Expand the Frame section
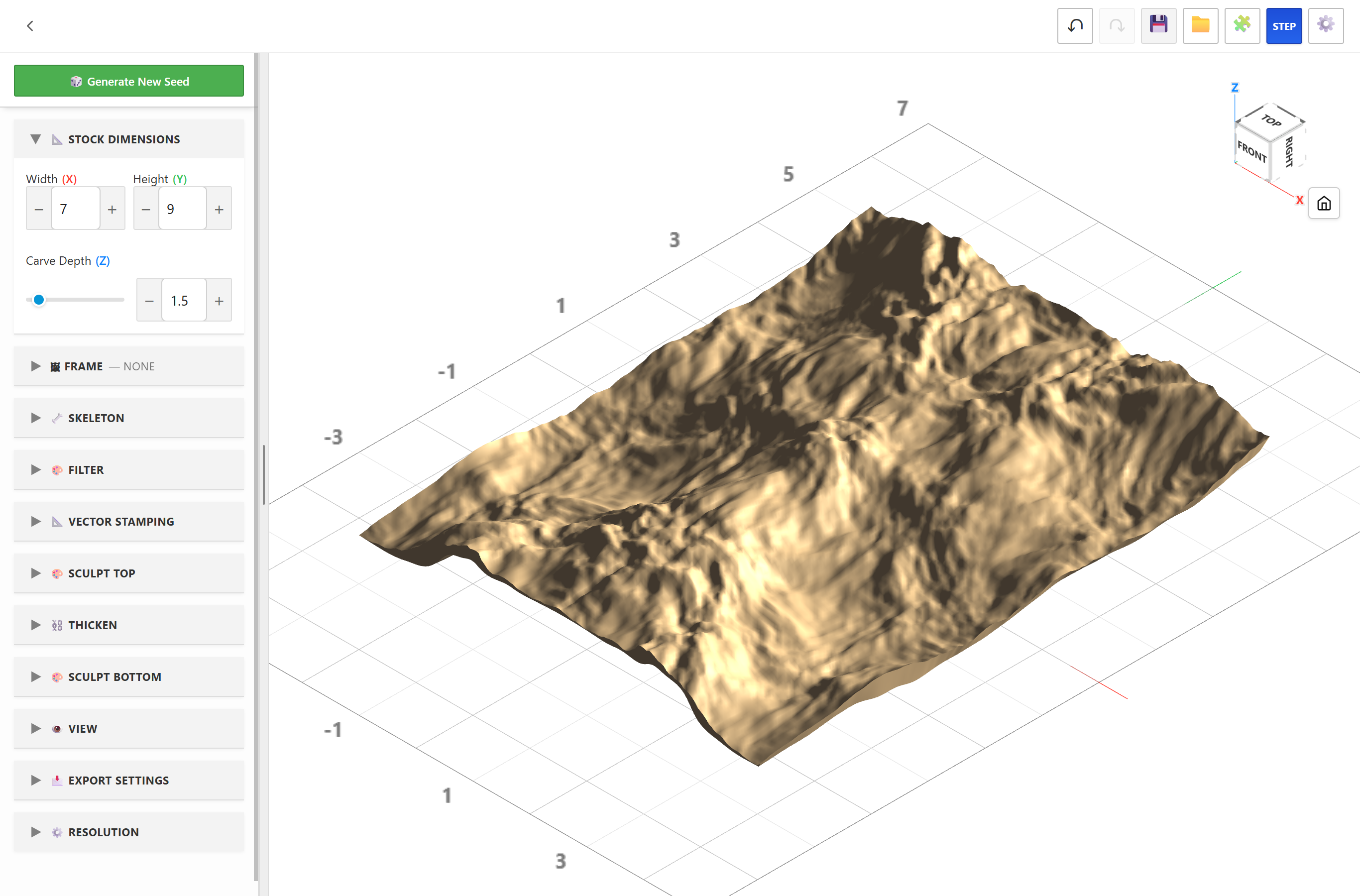The width and height of the screenshot is (1360, 896). (x=129, y=366)
